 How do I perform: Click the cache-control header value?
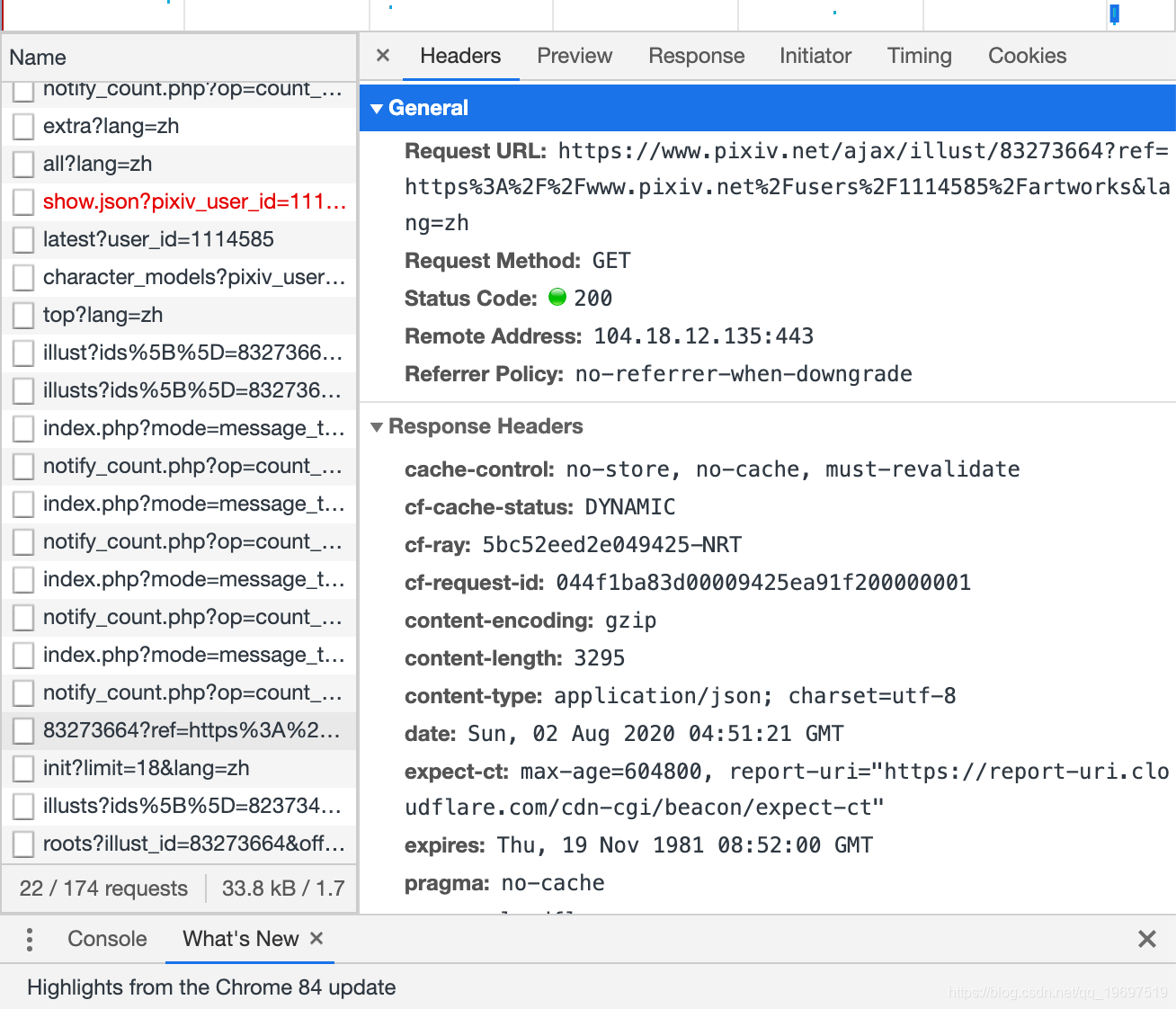click(x=793, y=469)
